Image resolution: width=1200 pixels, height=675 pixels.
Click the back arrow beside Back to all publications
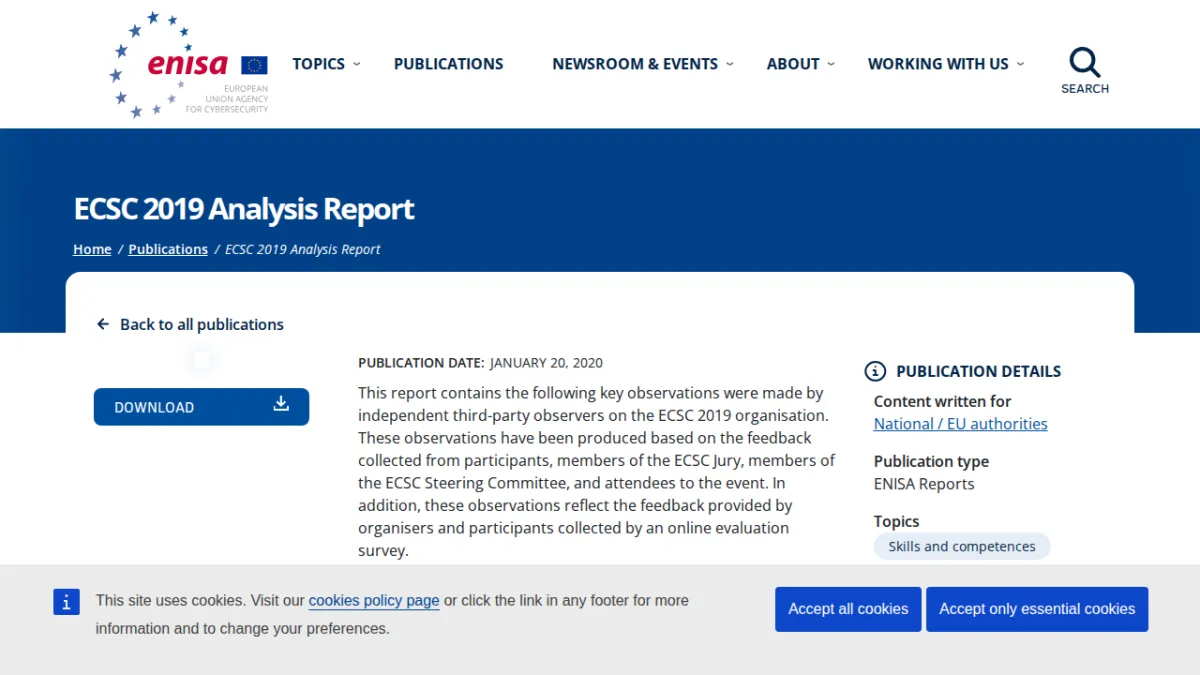(102, 324)
